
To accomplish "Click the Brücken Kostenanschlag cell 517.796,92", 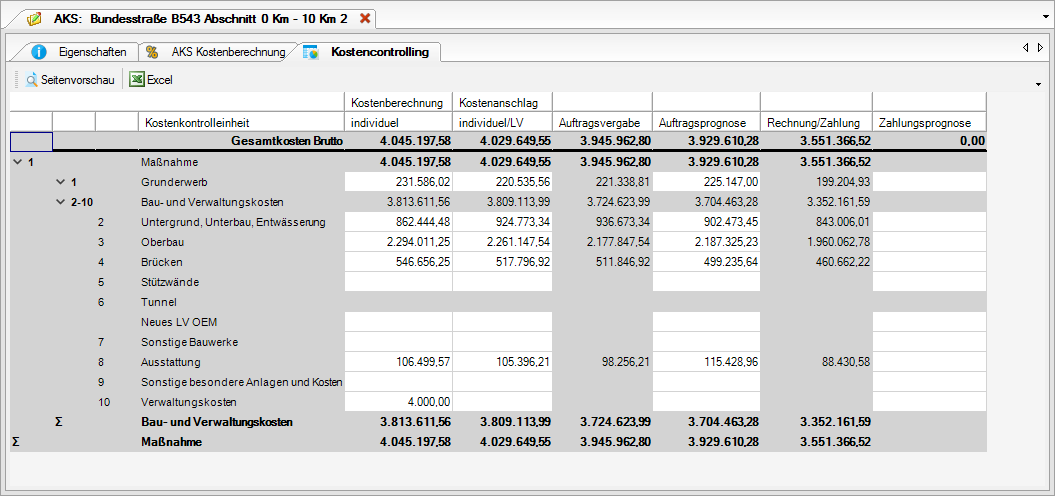I will (x=503, y=262).
